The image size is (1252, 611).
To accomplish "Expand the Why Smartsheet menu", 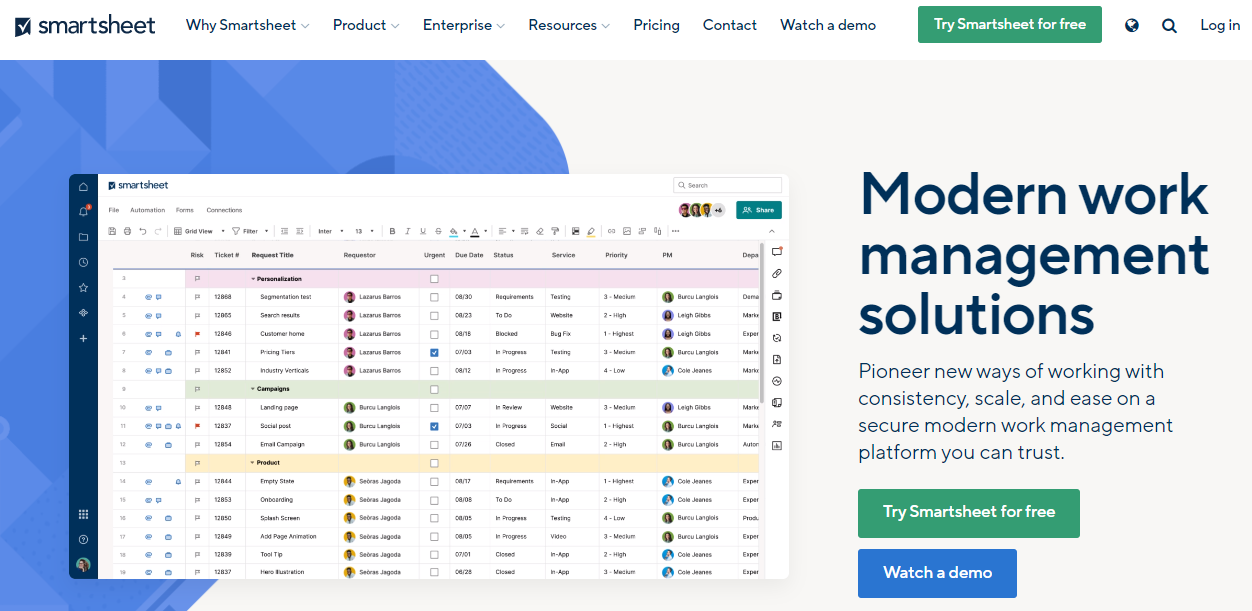I will [x=248, y=25].
